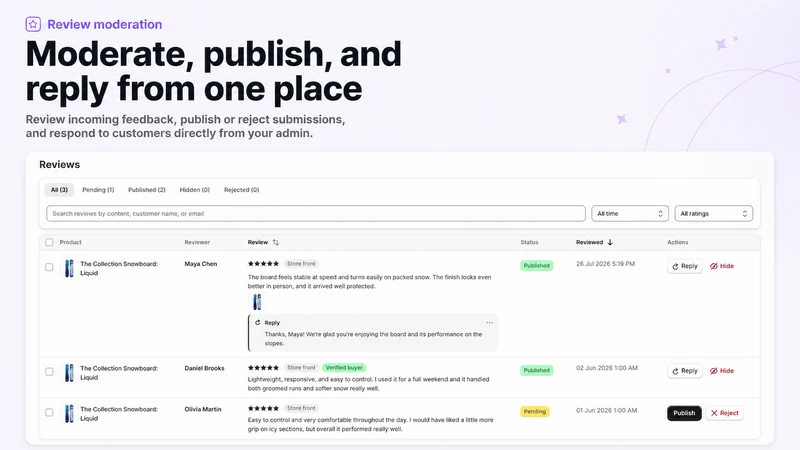Open the All ratings dropdown
Viewport: 800px width, 450px height.
point(713,213)
